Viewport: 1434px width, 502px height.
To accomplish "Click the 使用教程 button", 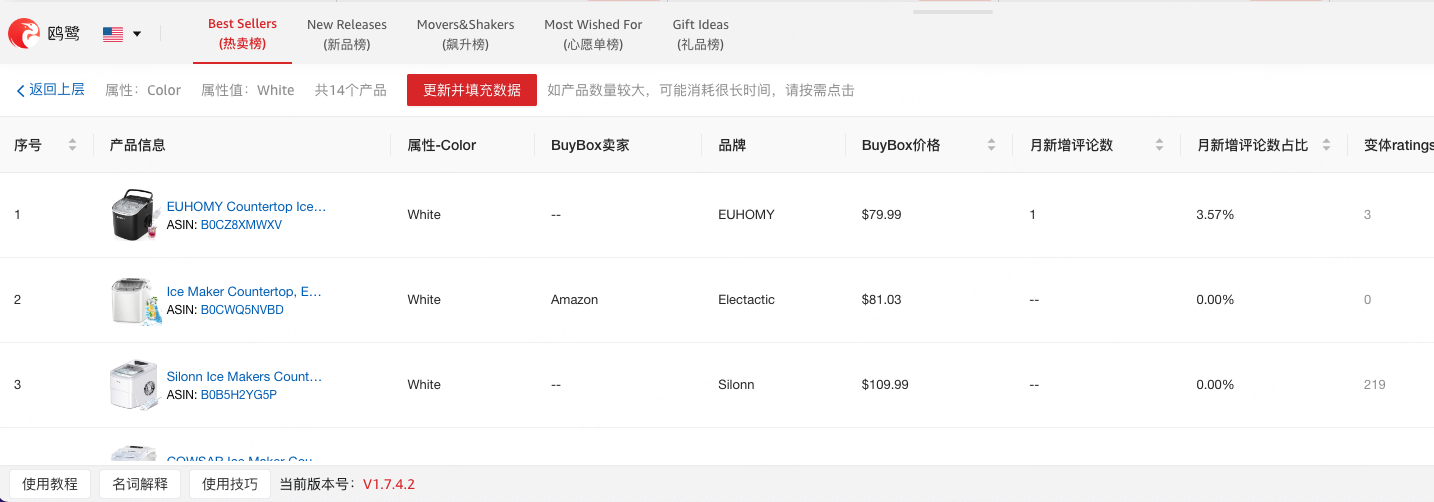I will tap(50, 484).
